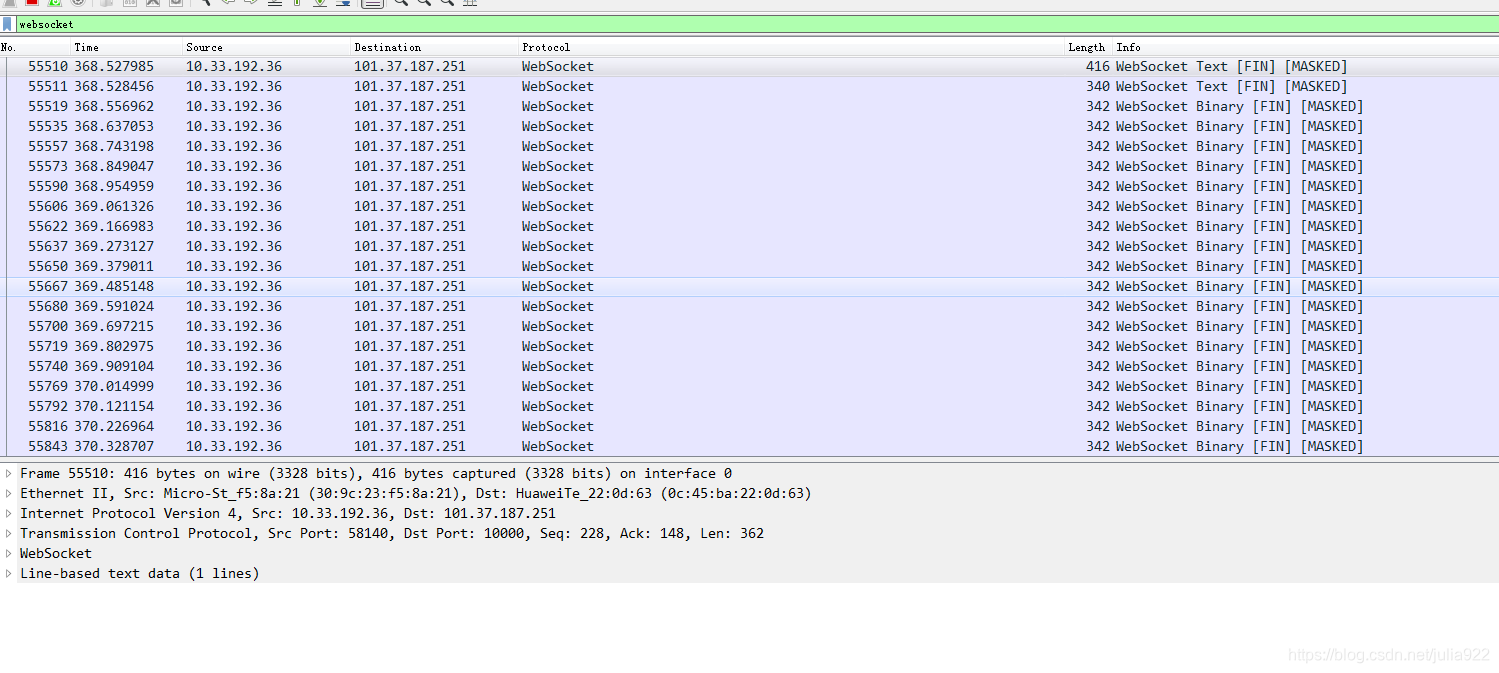This screenshot has height=673, width=1499.
Task: Select packet number 55519
Action: click(x=749, y=106)
